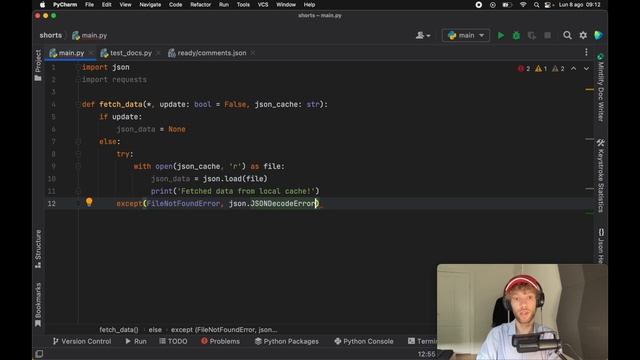Toggle tool window bars icon at bottom left

[x=39, y=353]
